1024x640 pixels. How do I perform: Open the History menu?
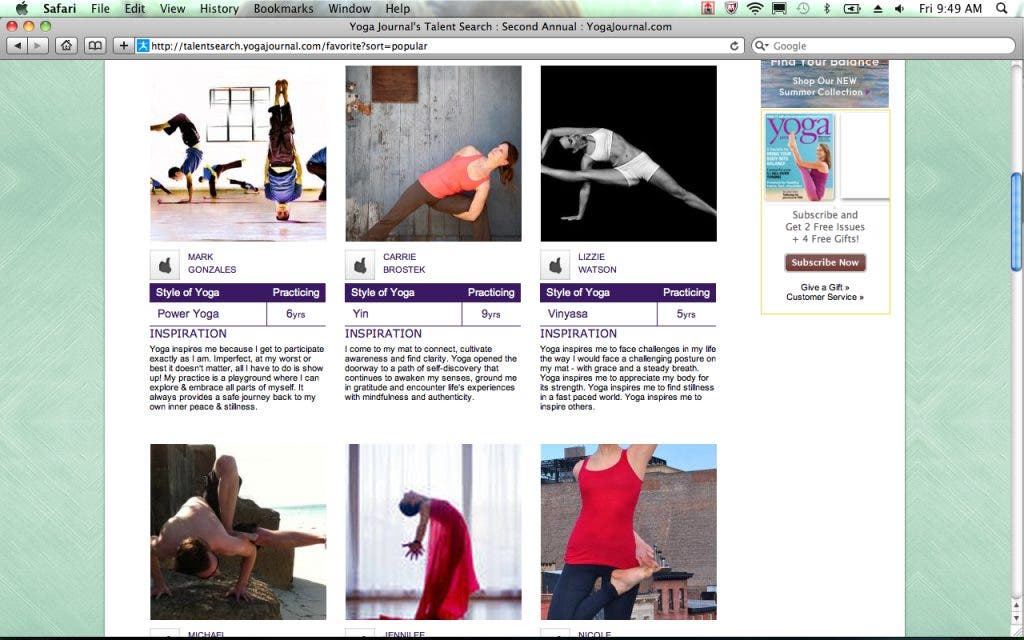(x=219, y=8)
